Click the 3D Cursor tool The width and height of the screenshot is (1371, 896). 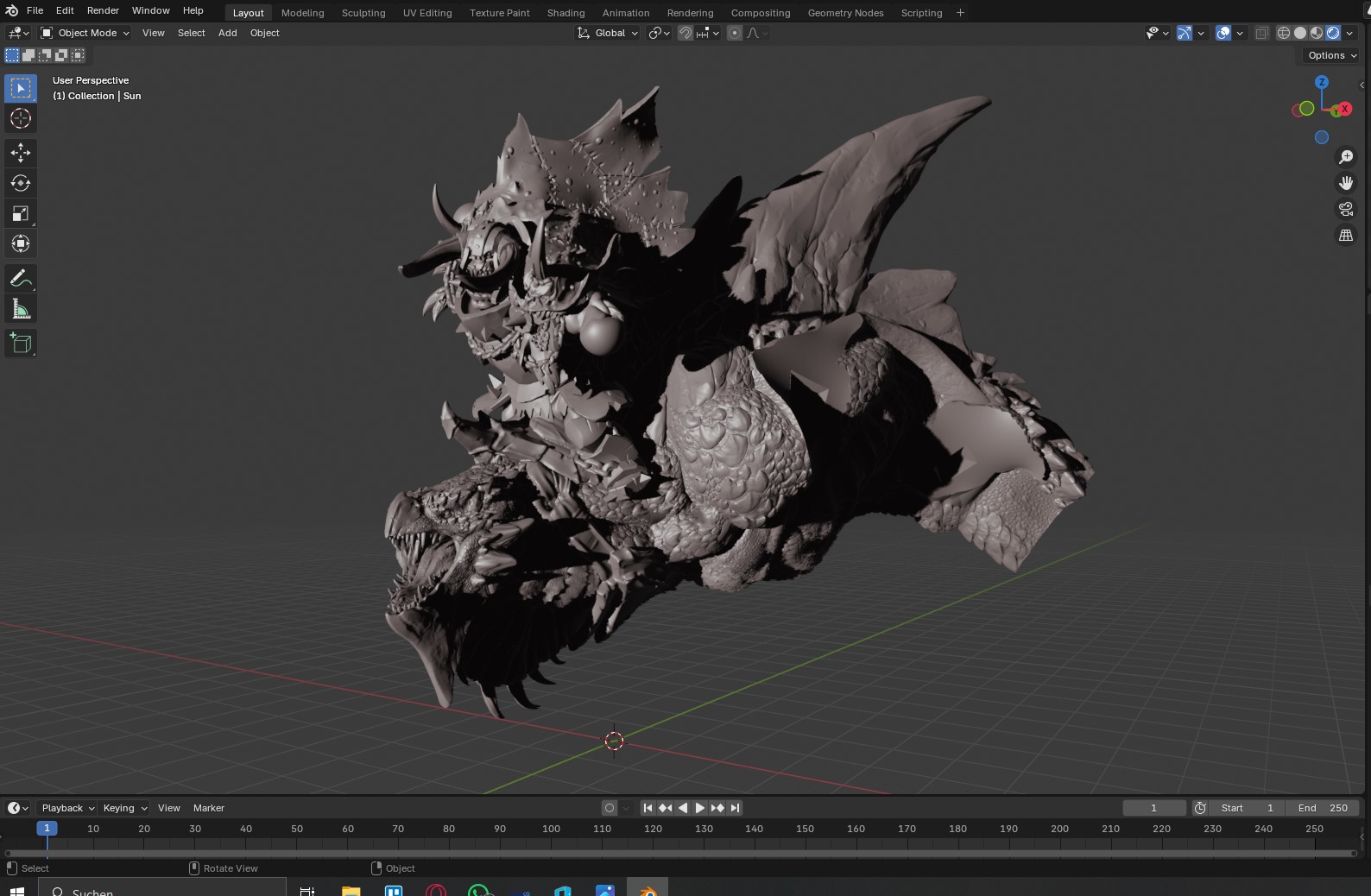point(21,118)
